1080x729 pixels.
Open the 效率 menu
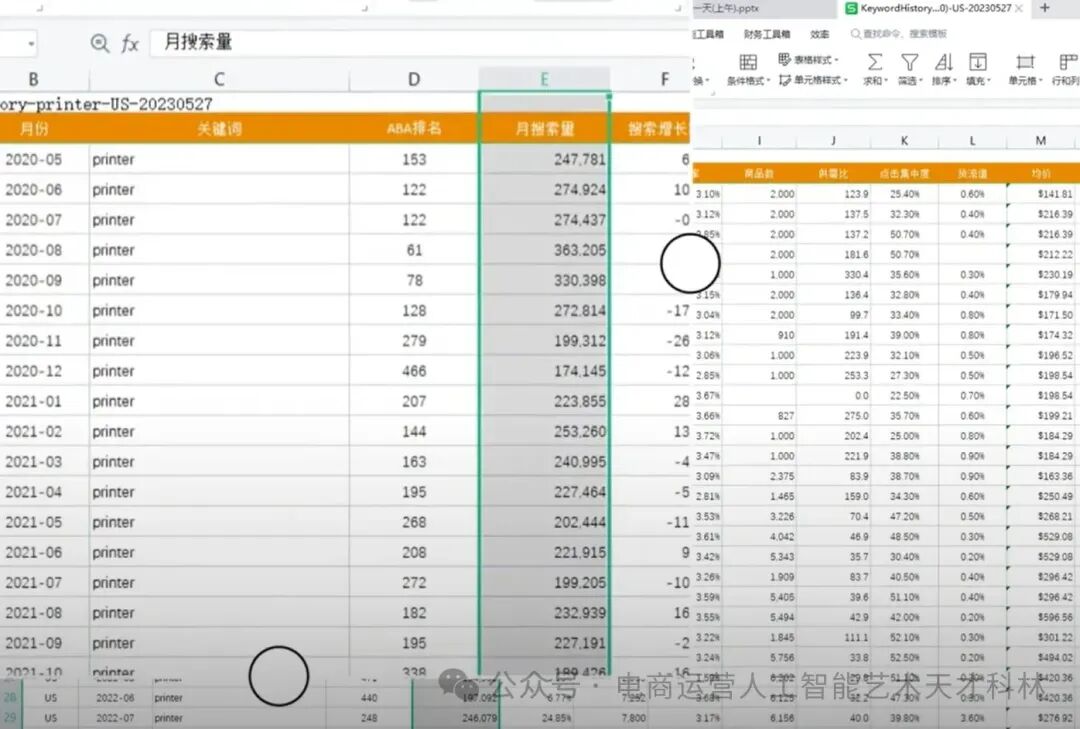pos(819,33)
